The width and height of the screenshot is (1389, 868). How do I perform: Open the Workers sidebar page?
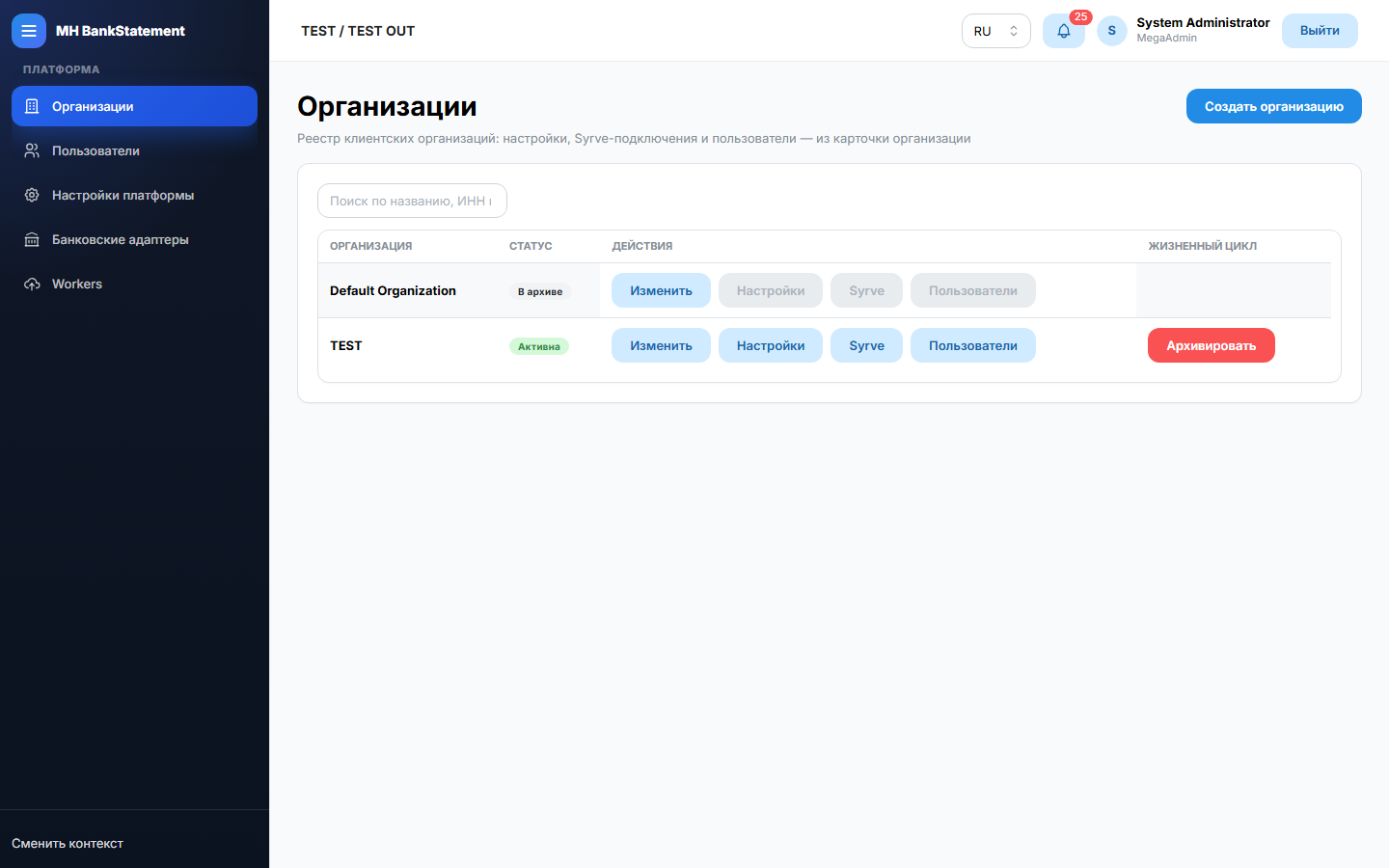(134, 284)
